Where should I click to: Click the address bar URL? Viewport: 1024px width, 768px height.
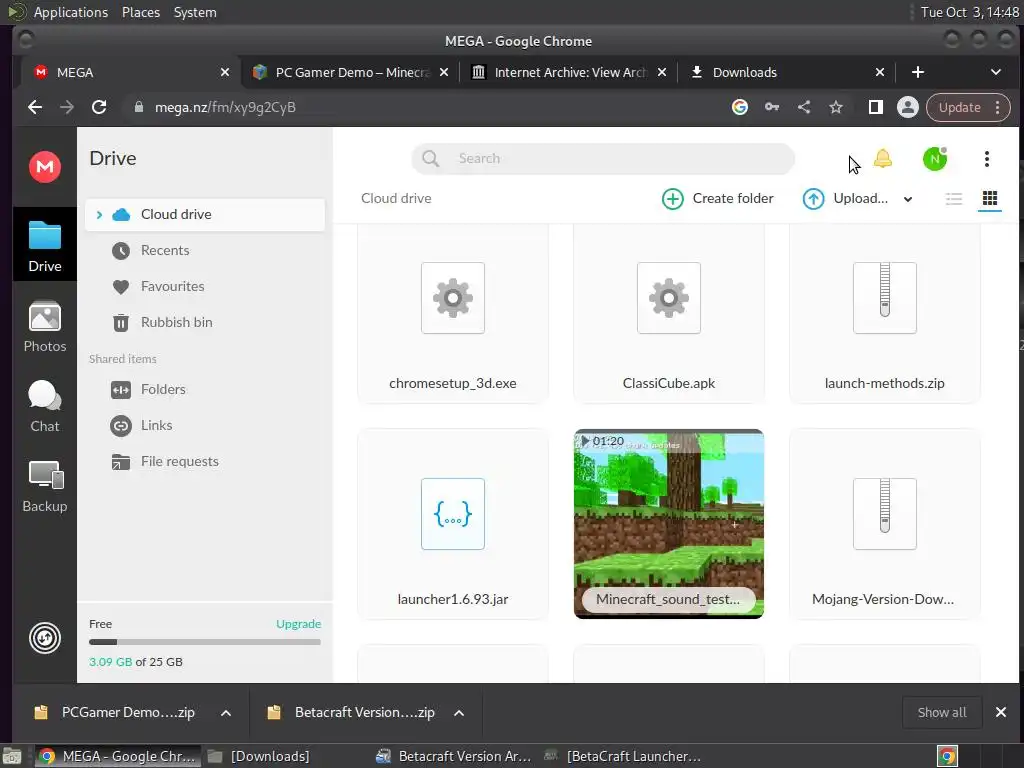point(225,107)
